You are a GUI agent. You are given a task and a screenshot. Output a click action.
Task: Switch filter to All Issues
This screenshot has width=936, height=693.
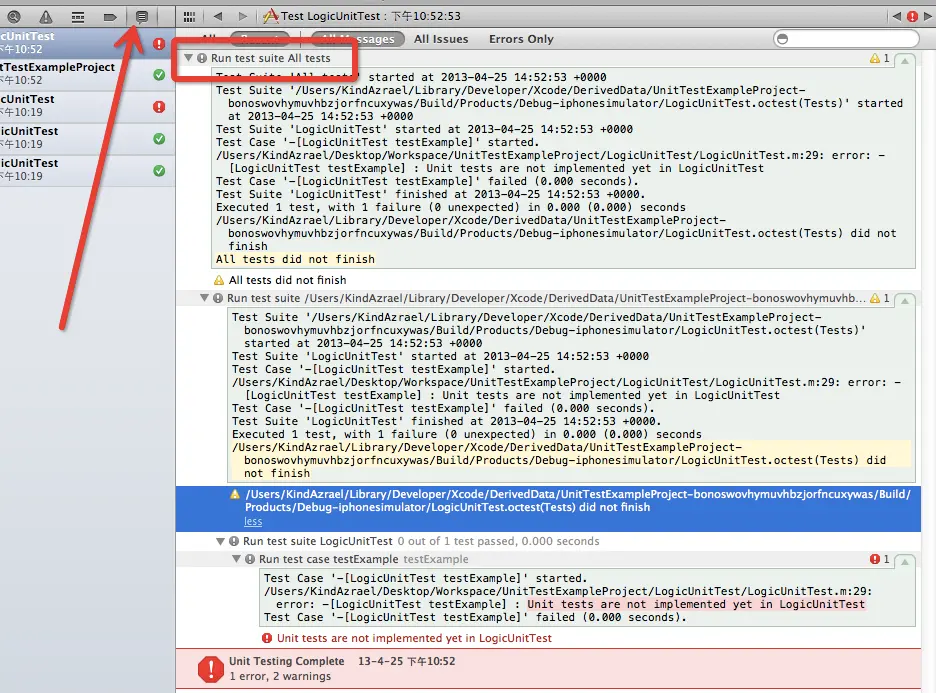[x=441, y=39]
